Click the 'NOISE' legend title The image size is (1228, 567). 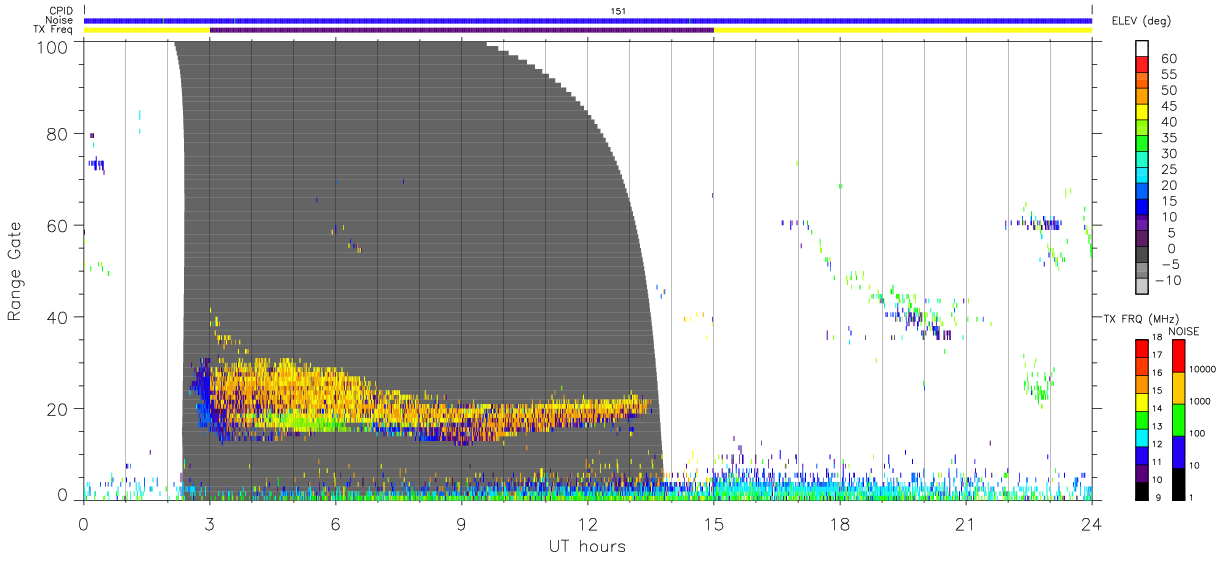pos(1183,331)
